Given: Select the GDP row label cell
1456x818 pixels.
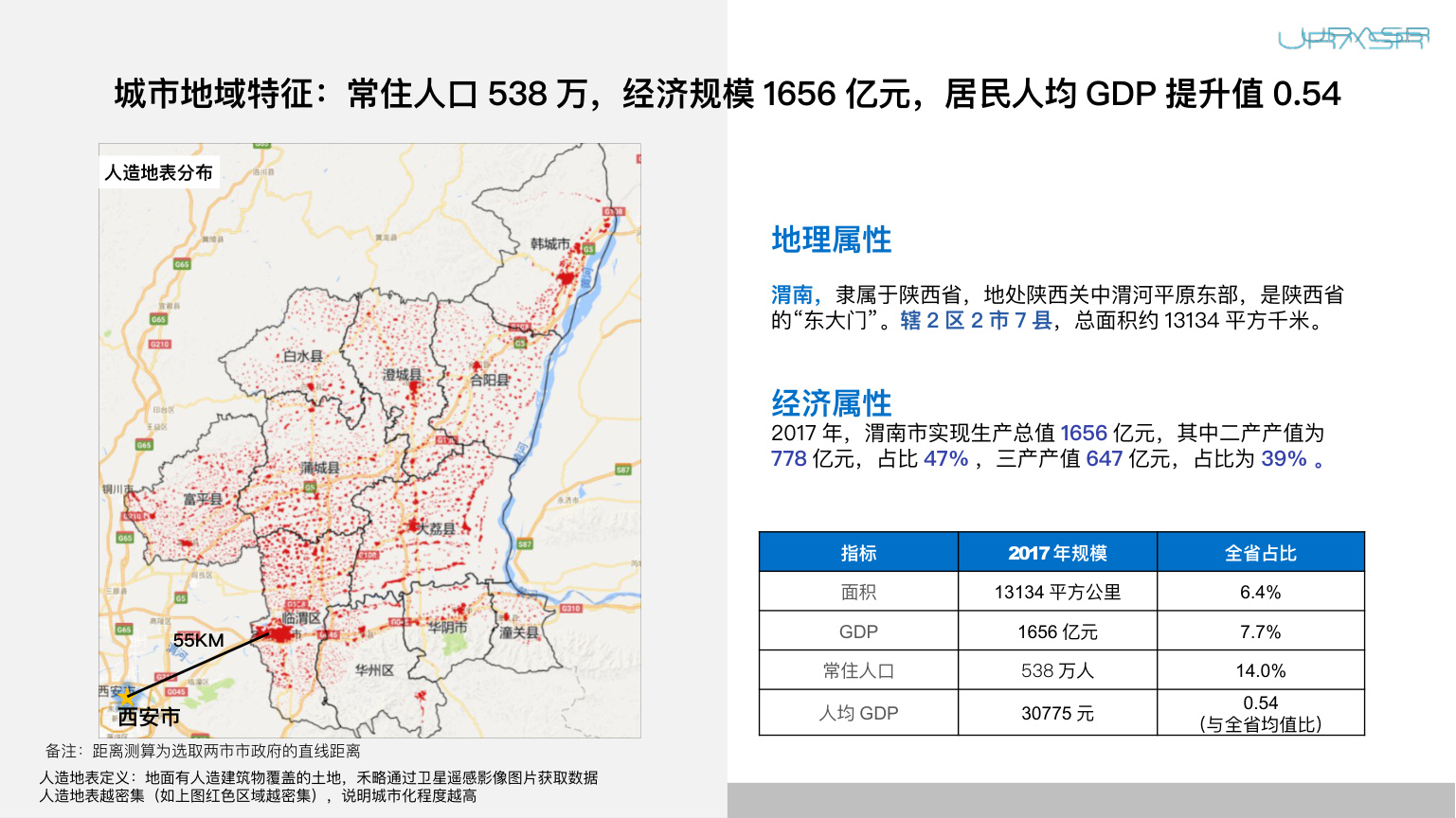Looking at the screenshot, I should point(858,631).
